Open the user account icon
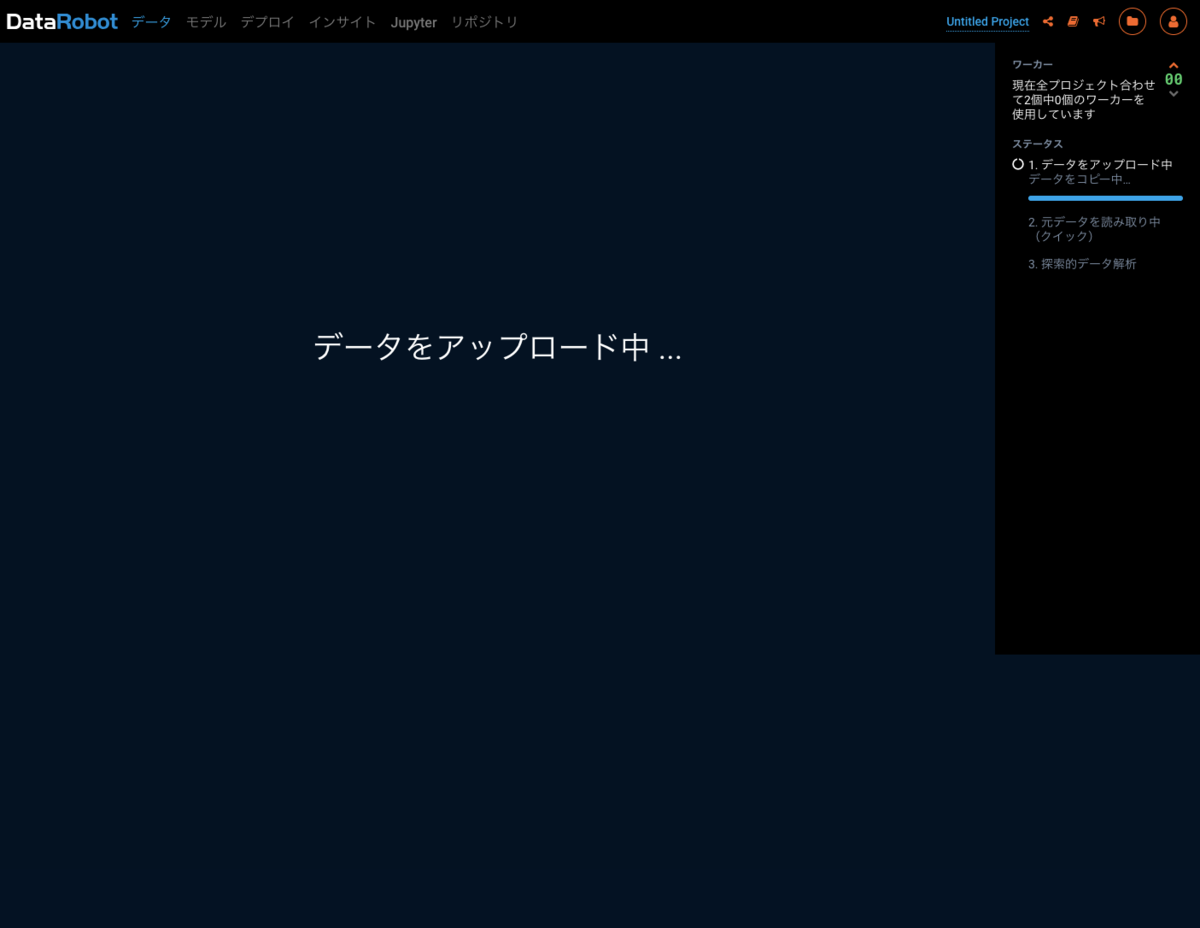1200x928 pixels. [x=1173, y=21]
